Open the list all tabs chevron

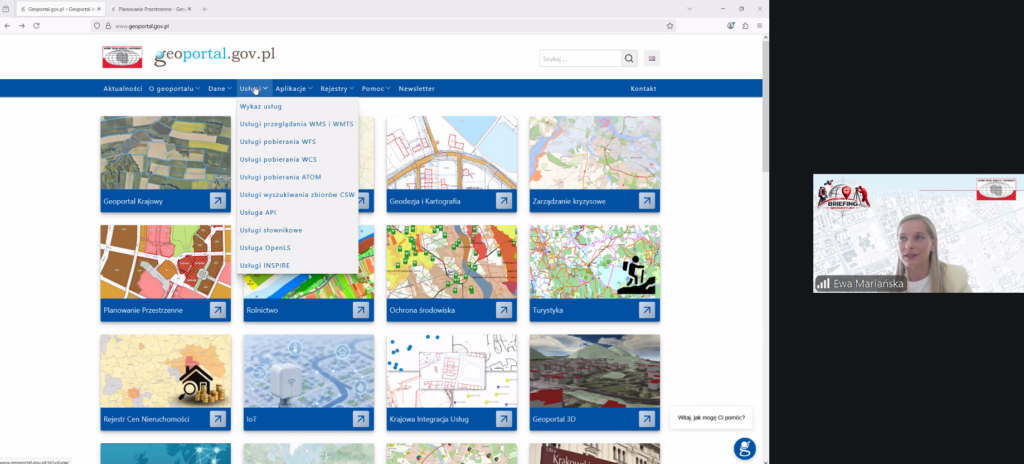690,9
